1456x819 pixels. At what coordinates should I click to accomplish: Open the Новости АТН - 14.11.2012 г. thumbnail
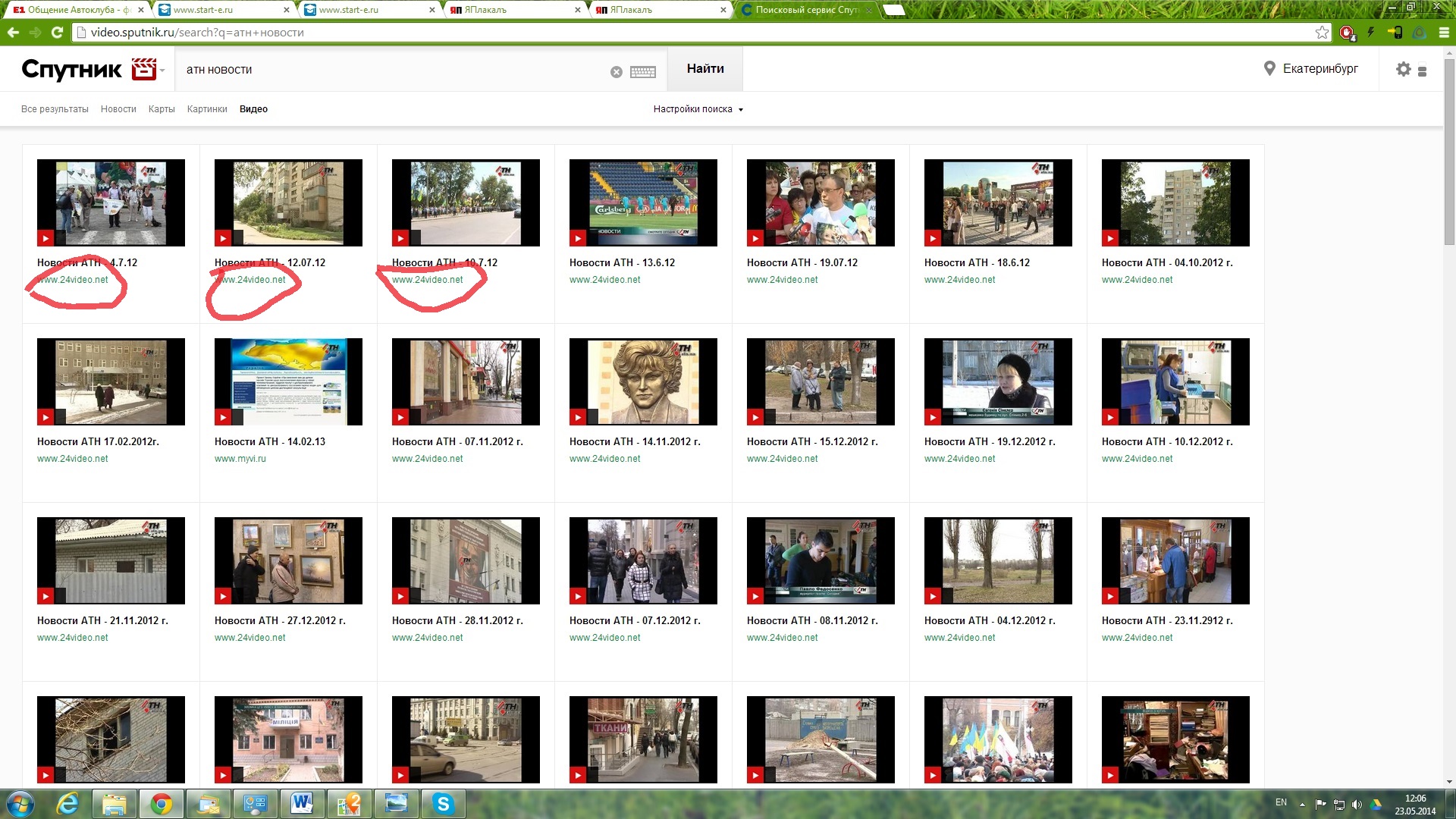[x=643, y=381]
